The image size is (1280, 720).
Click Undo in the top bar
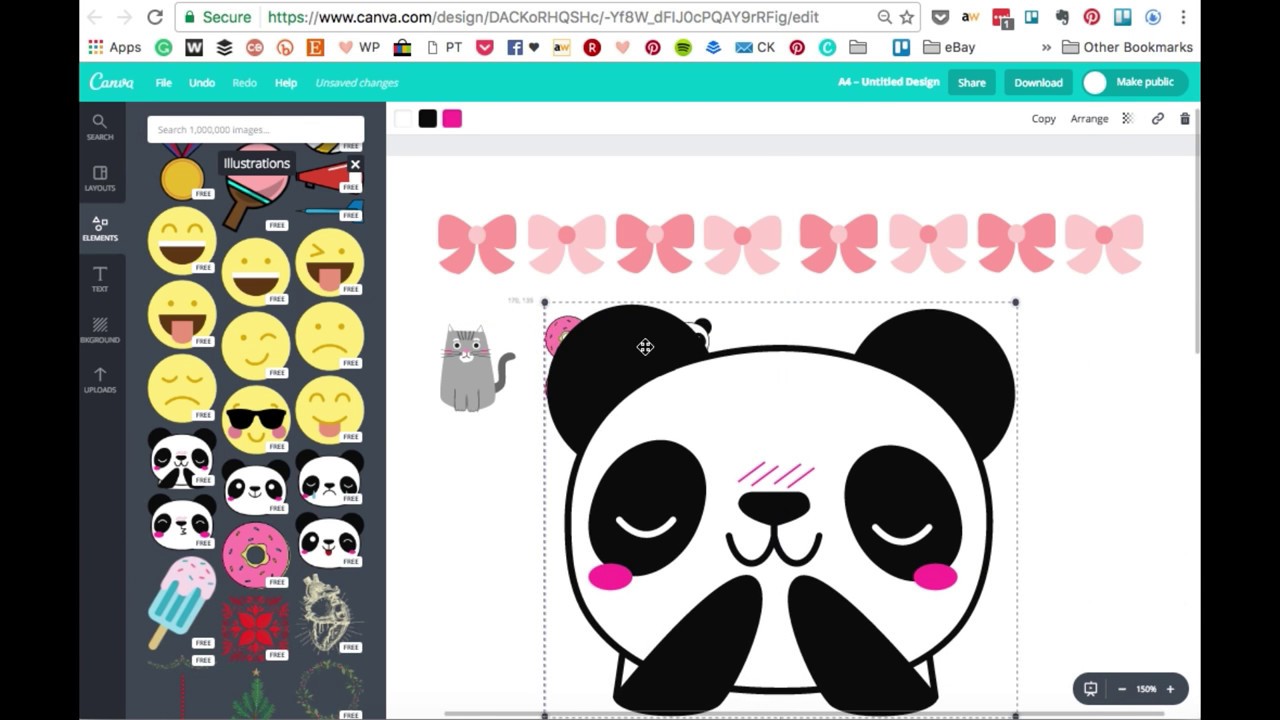pyautogui.click(x=202, y=83)
